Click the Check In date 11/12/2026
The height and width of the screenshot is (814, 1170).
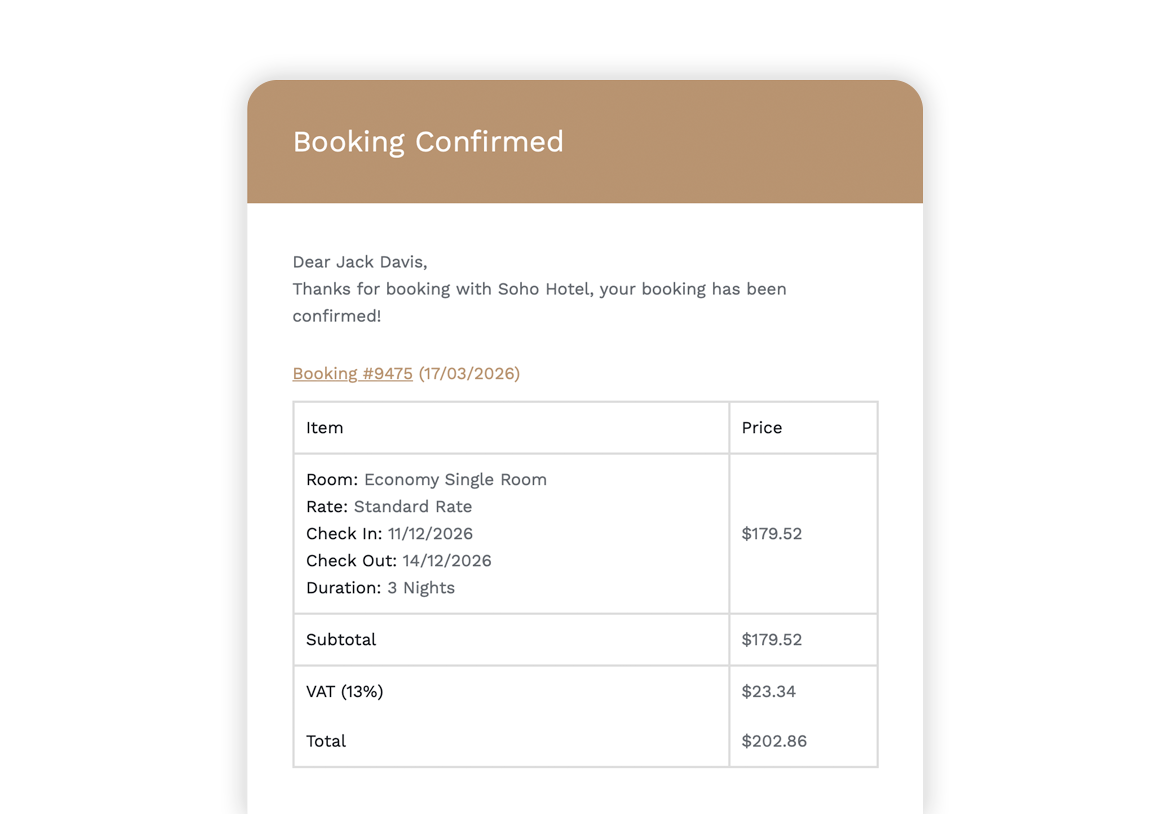[x=430, y=533]
